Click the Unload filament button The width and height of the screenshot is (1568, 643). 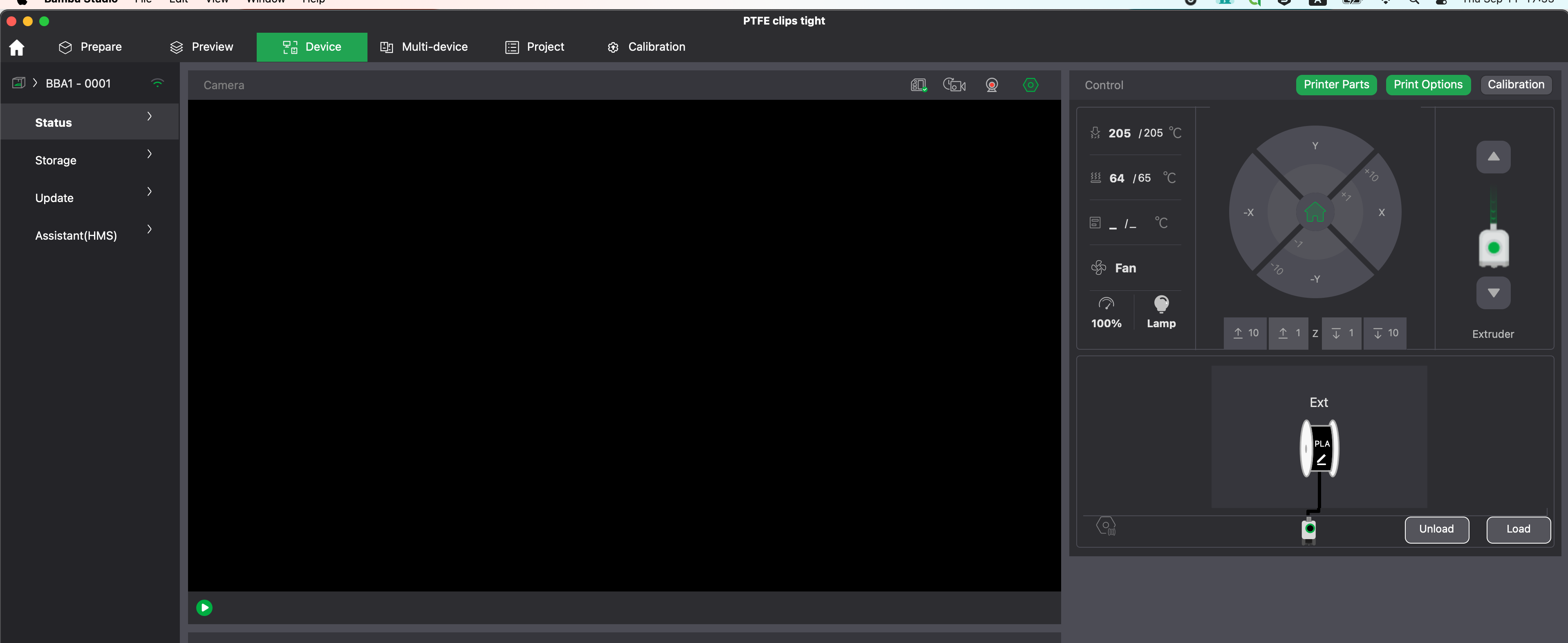point(1436,530)
